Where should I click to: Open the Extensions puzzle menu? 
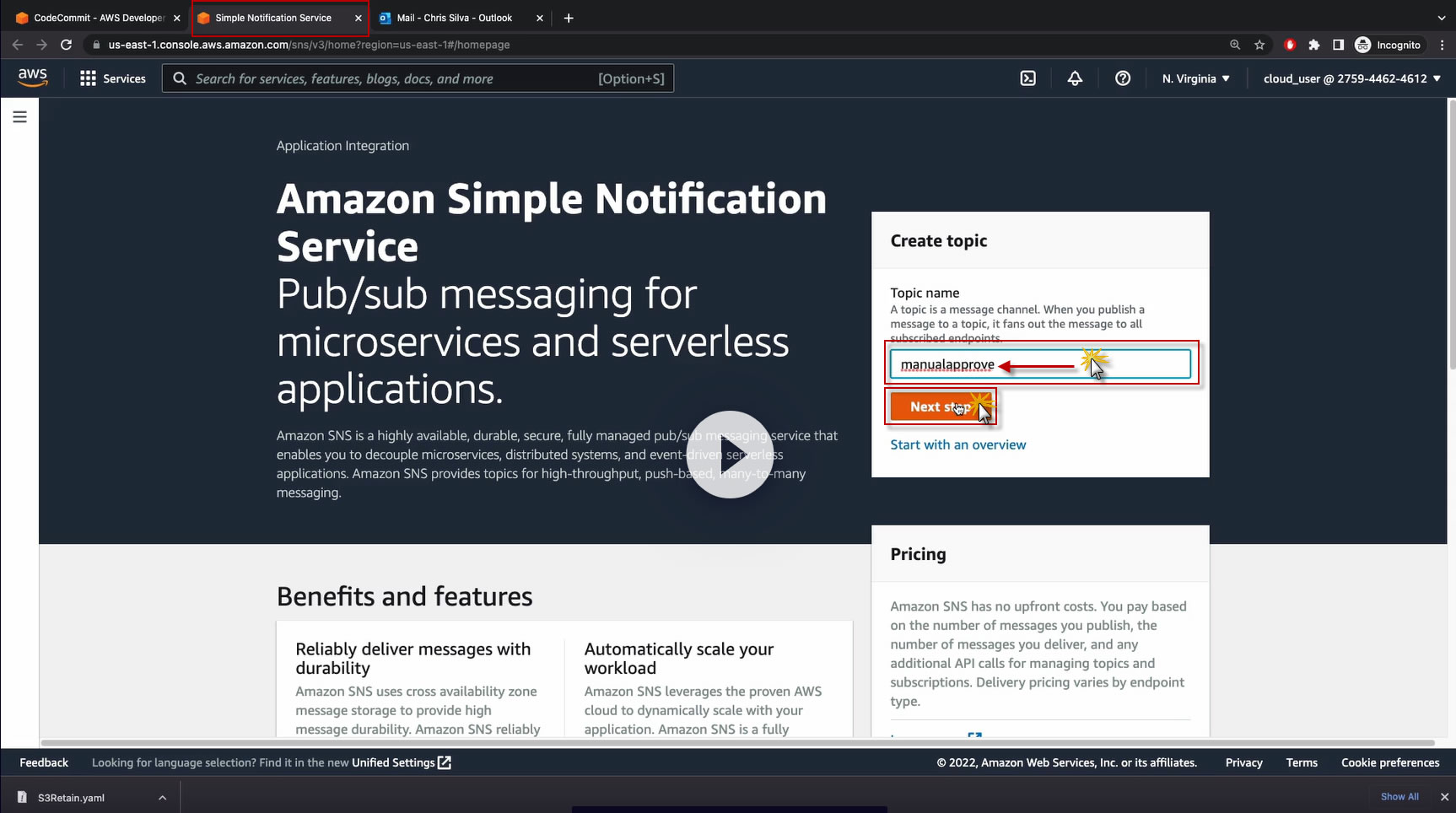point(1313,45)
